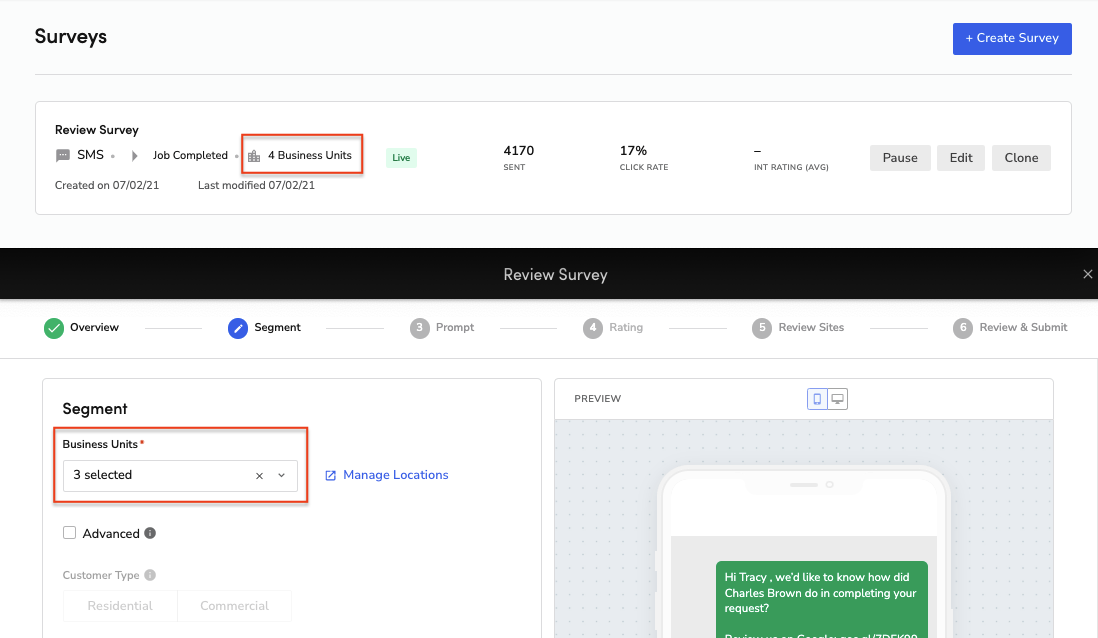The height and width of the screenshot is (638, 1098).
Task: Click the external link icon beside Manage Locations
Action: pos(331,476)
